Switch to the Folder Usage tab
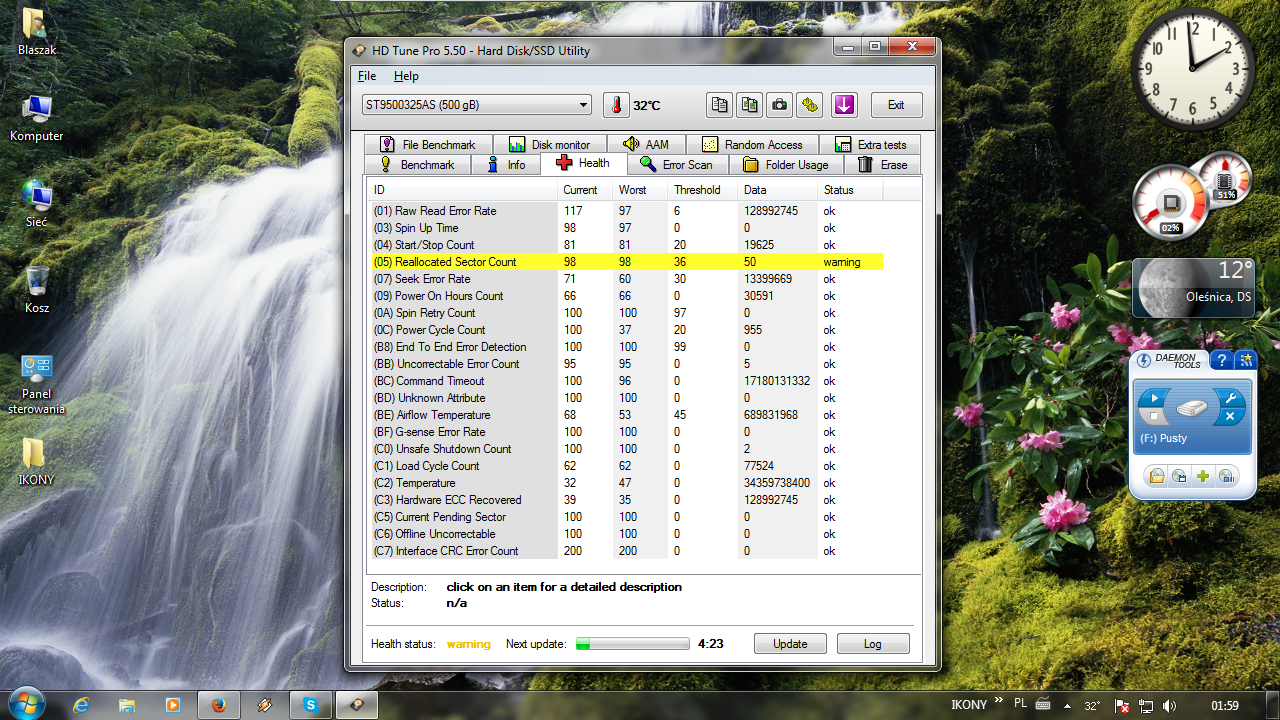Screen dimensions: 1280x720 pos(786,165)
